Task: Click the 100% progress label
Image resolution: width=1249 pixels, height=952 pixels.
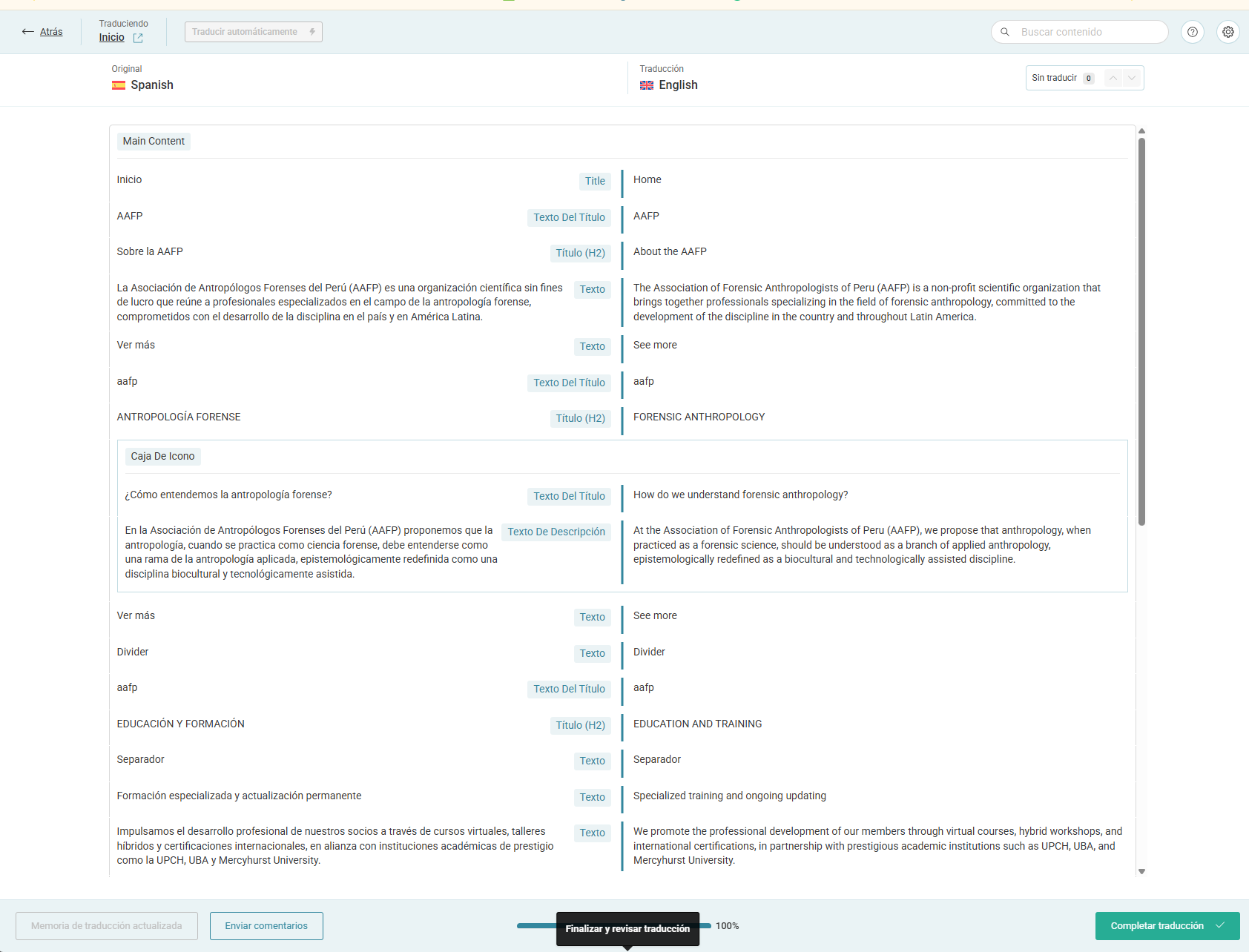Action: pyautogui.click(x=728, y=926)
